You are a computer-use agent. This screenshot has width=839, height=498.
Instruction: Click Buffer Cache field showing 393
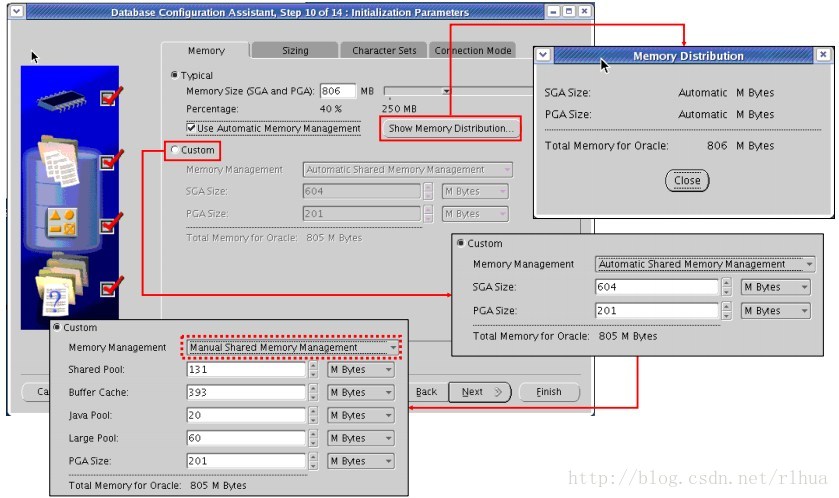pos(246,393)
